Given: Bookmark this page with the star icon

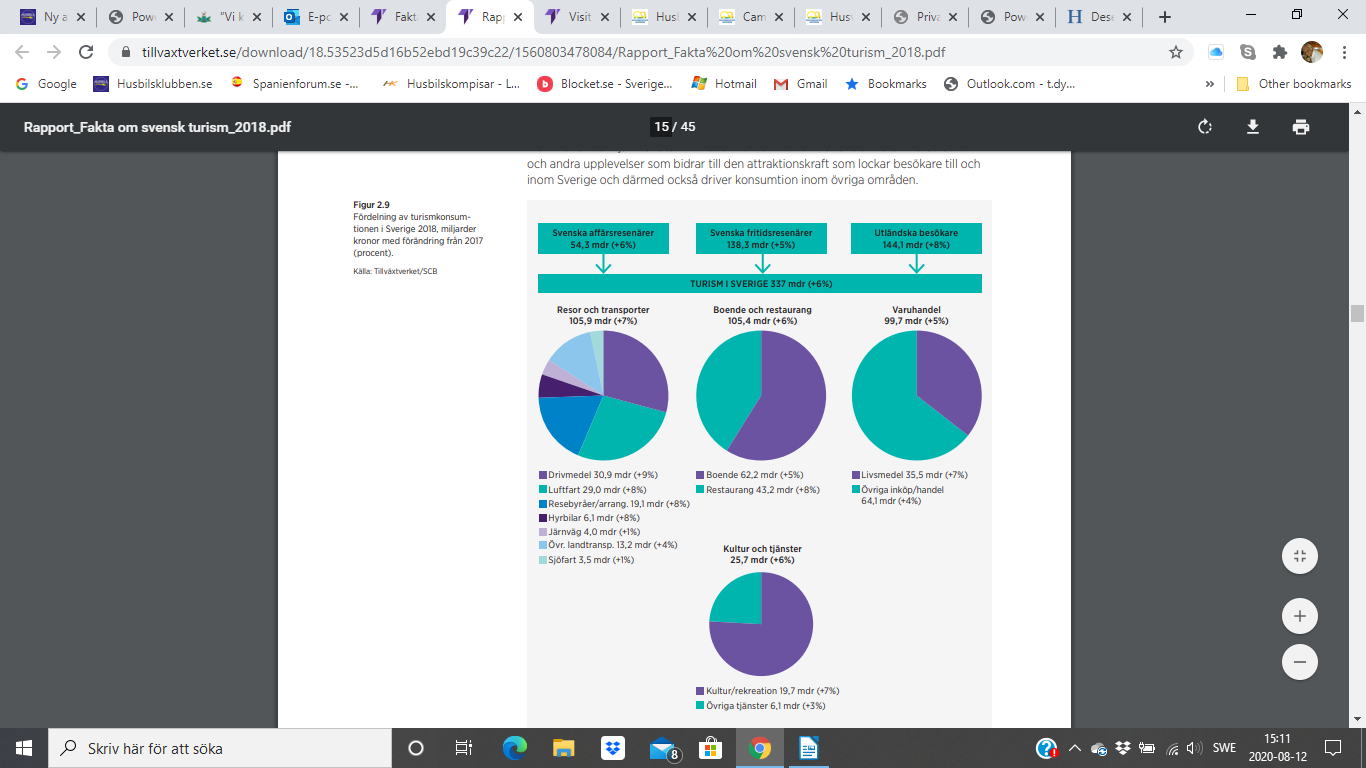Looking at the screenshot, I should 1176,52.
